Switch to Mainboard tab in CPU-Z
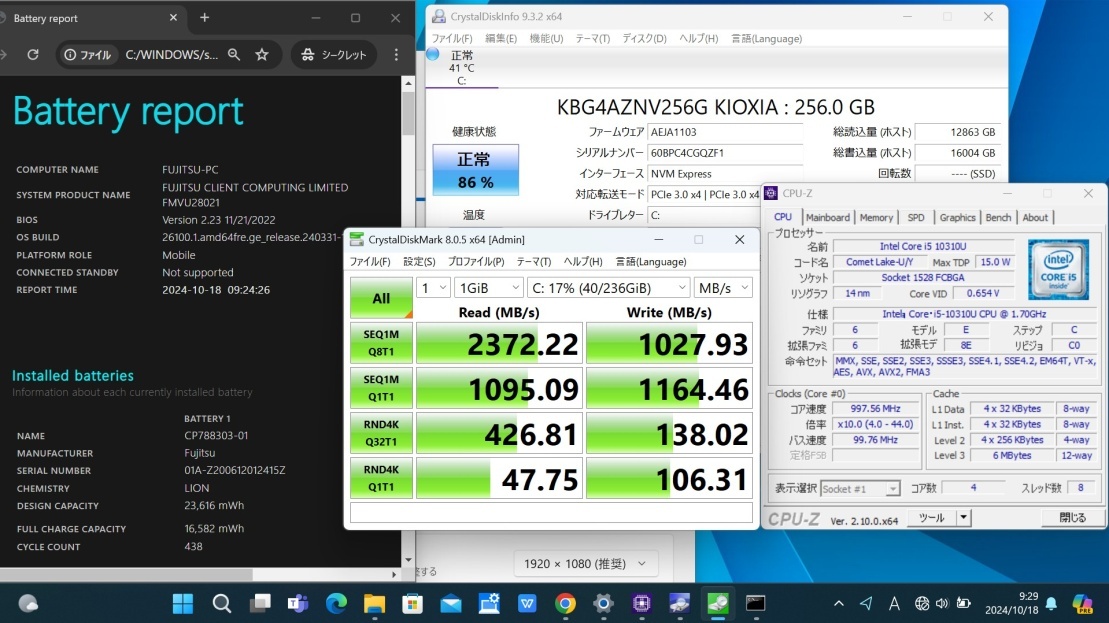The height and width of the screenshot is (623, 1109). [828, 217]
